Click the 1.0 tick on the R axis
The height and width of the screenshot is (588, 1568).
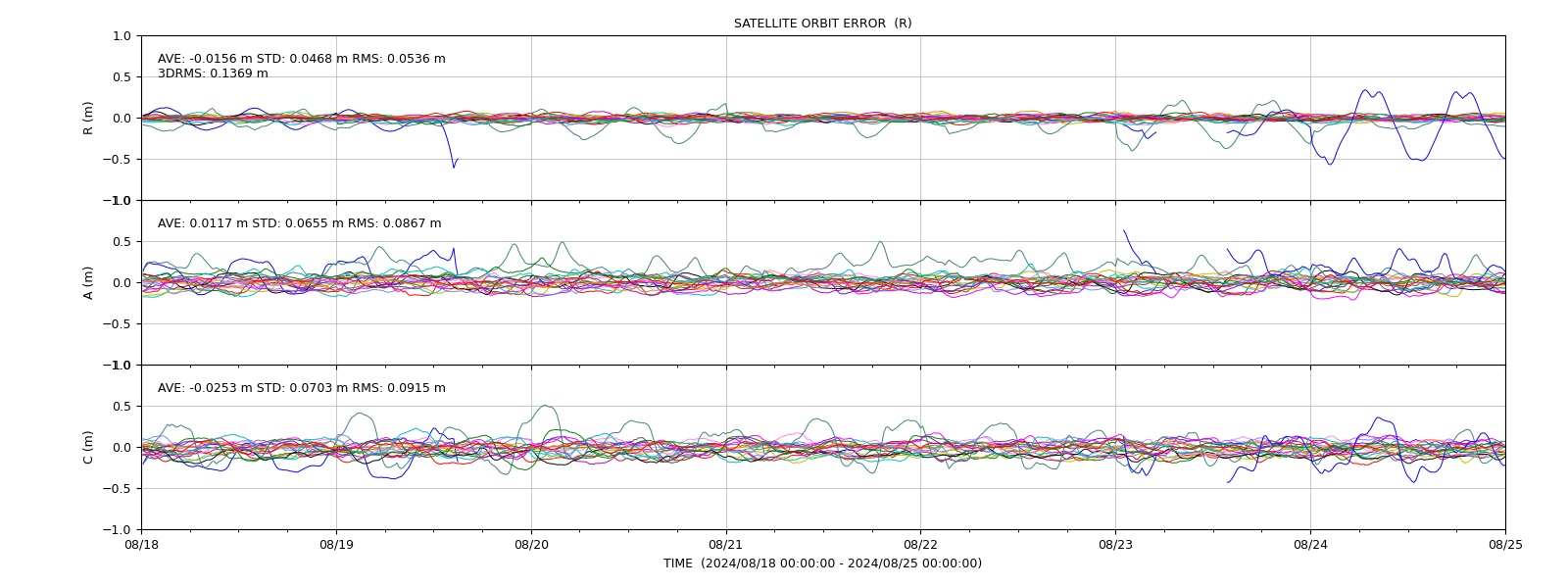point(122,36)
